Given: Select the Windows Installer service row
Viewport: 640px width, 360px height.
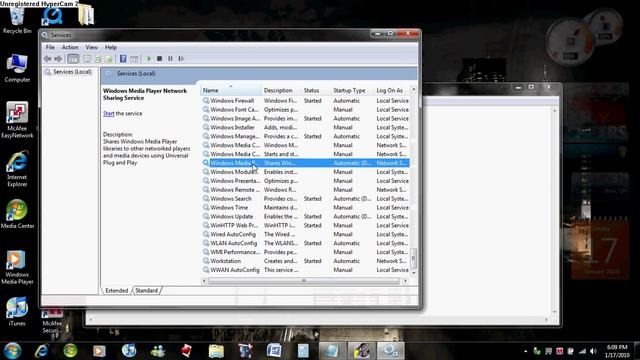Looking at the screenshot, I should [305, 127].
